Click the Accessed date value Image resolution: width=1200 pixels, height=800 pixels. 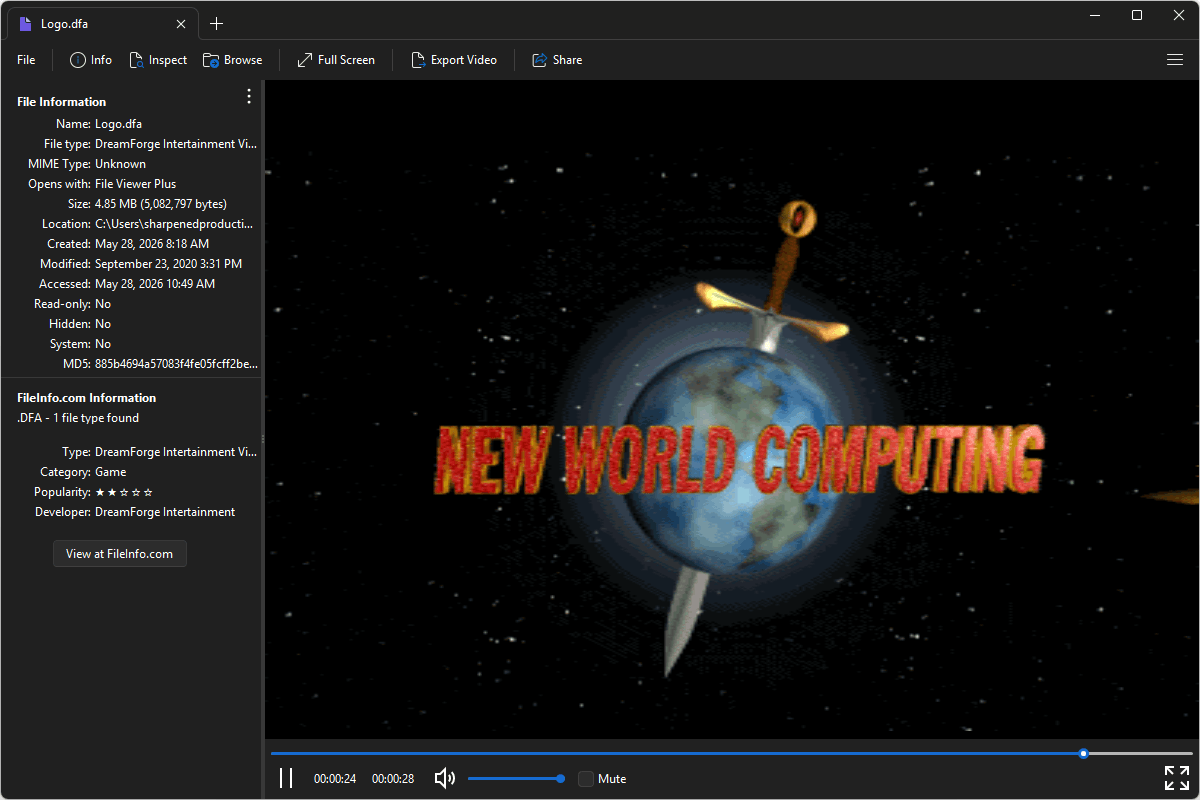pos(155,284)
